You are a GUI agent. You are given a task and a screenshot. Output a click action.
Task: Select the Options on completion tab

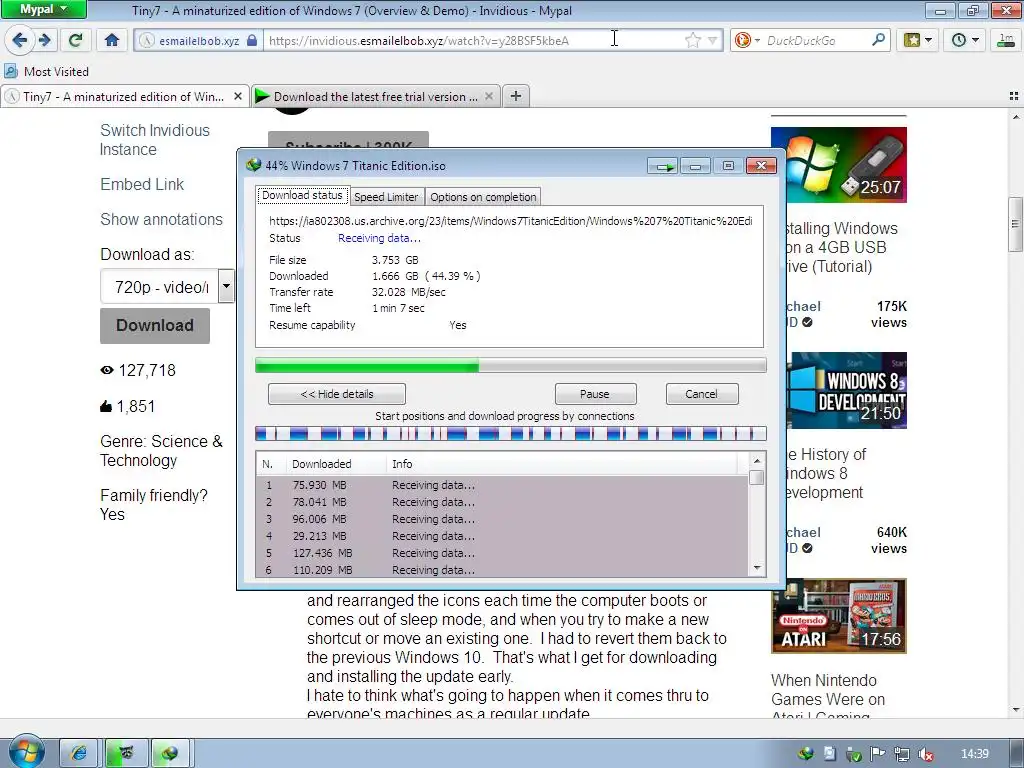[x=483, y=197]
